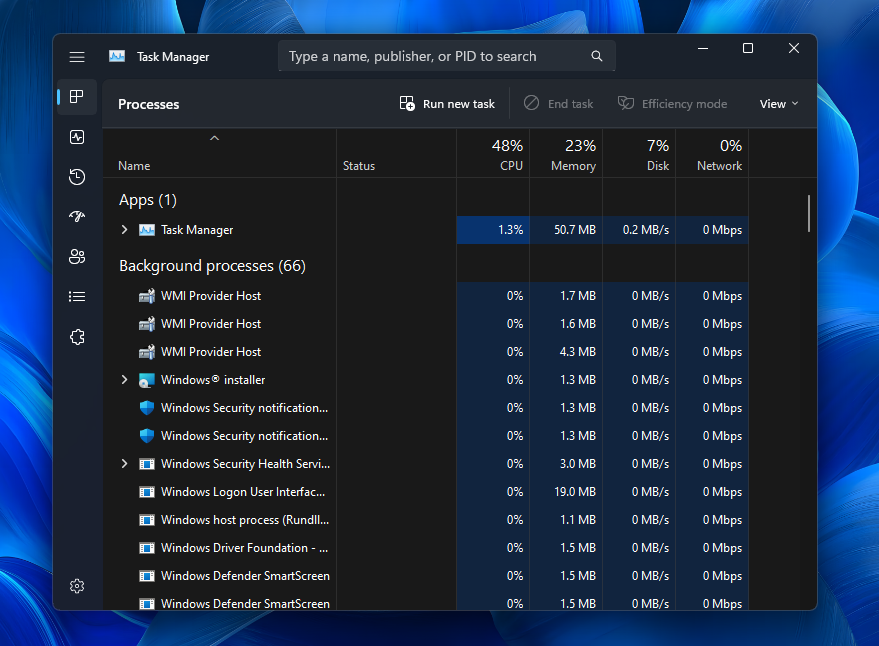The image size is (879, 646).
Task: Click the Windows Security Health Service icon
Action: point(147,464)
